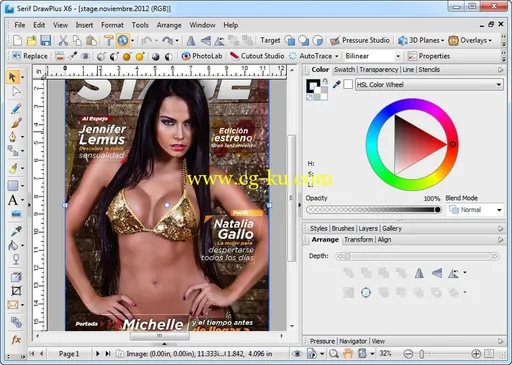Click the Flip Vertical icon in Arrange panel

click(437, 273)
